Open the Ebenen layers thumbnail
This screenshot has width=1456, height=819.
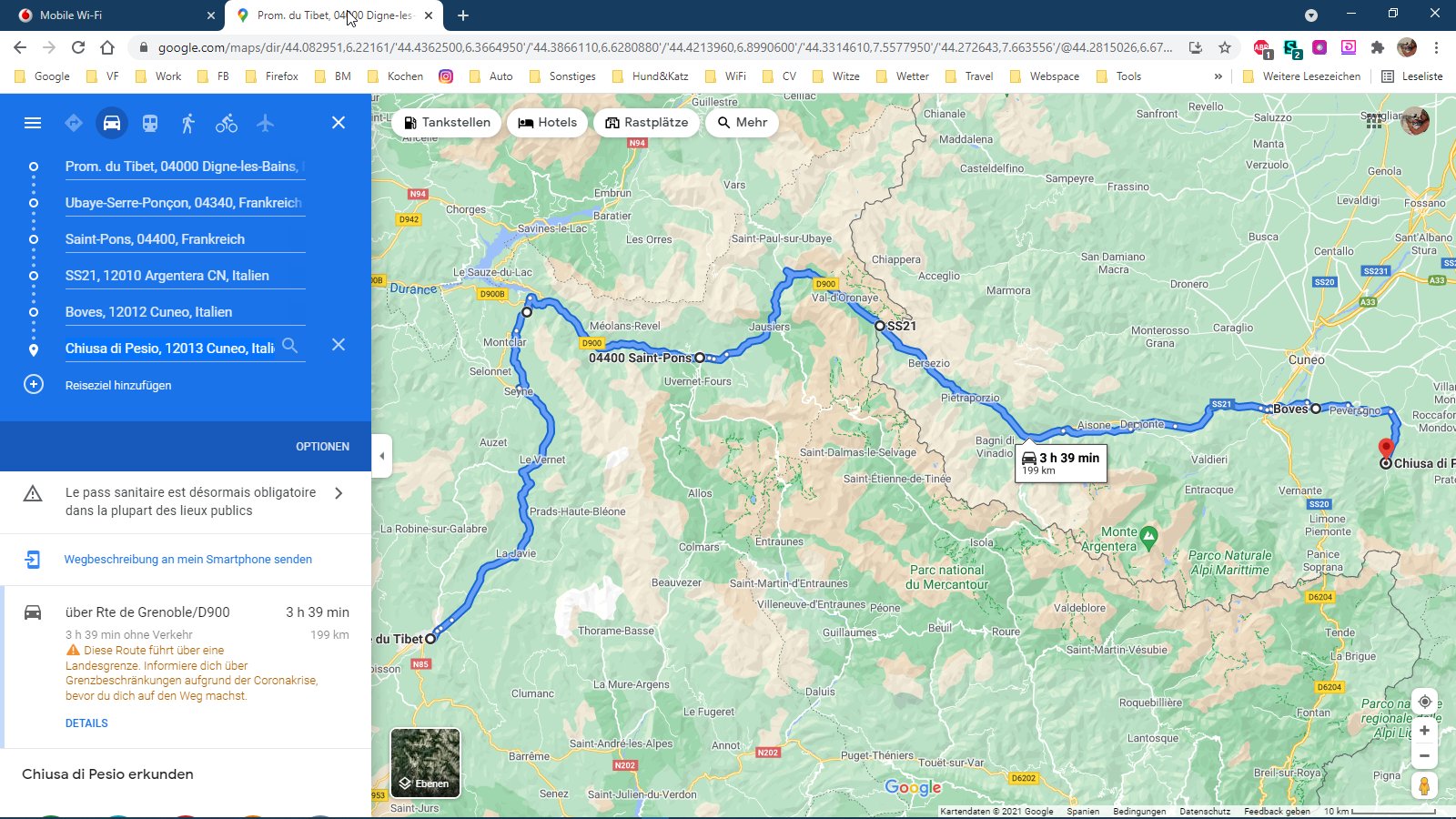click(425, 763)
